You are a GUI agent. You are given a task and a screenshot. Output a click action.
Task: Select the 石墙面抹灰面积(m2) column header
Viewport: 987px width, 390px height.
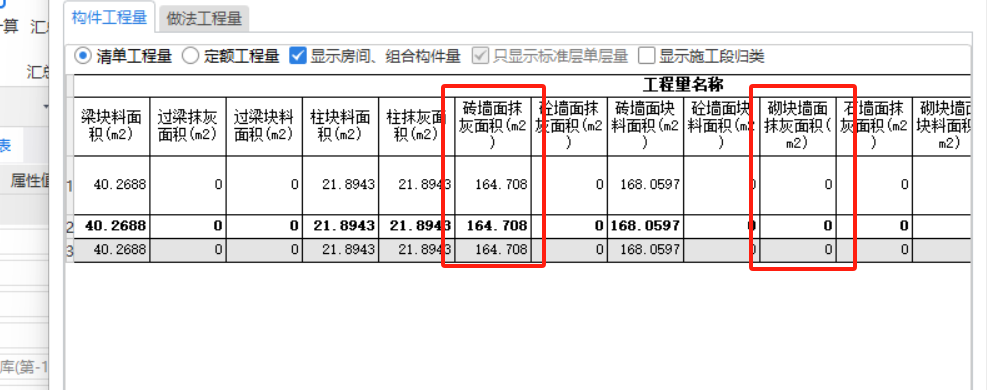click(x=874, y=126)
